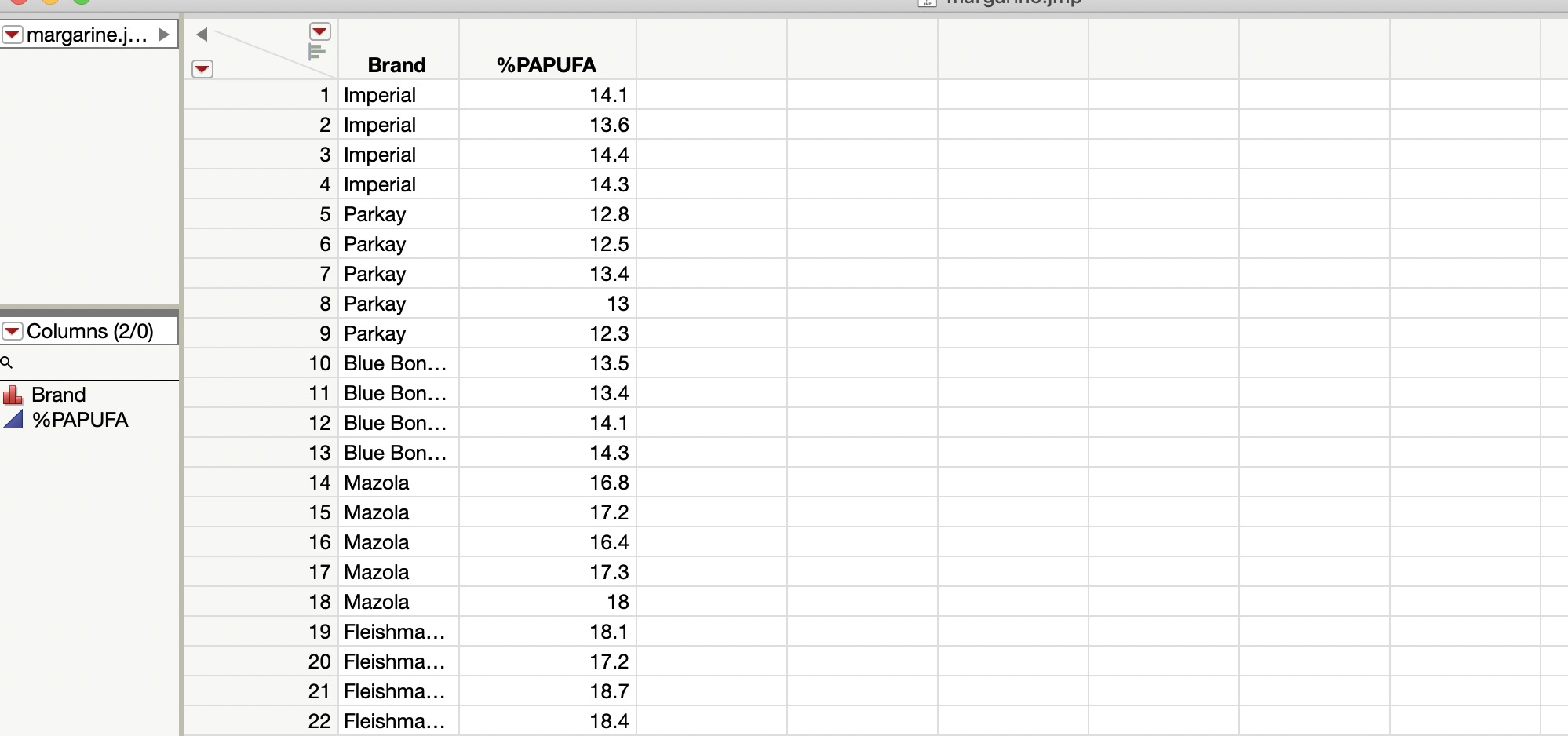Click the Blue Bon… cell in row 13
Viewport: 1568px width, 736px height.
[399, 453]
